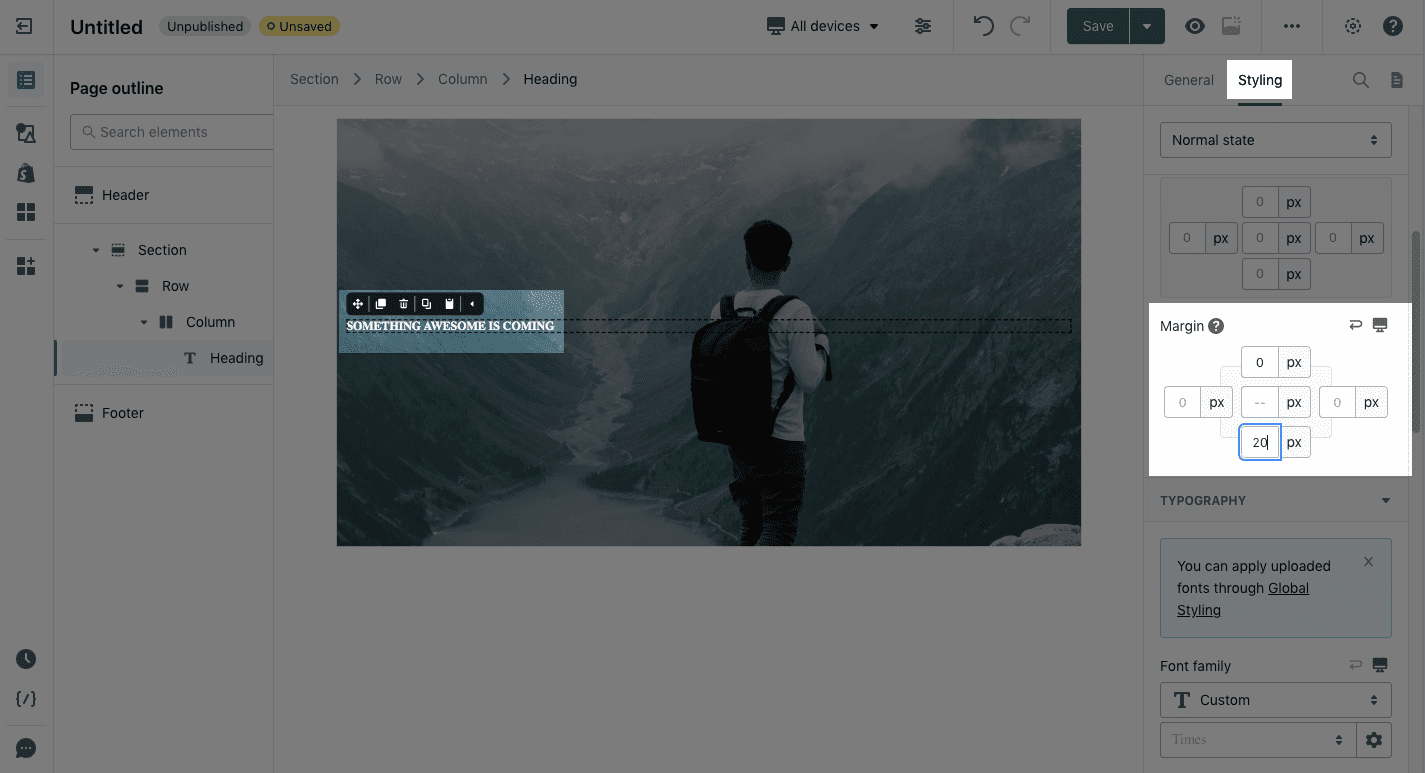This screenshot has width=1425, height=773.
Task: Click the px unit beside margin bottom
Action: pos(1295,442)
